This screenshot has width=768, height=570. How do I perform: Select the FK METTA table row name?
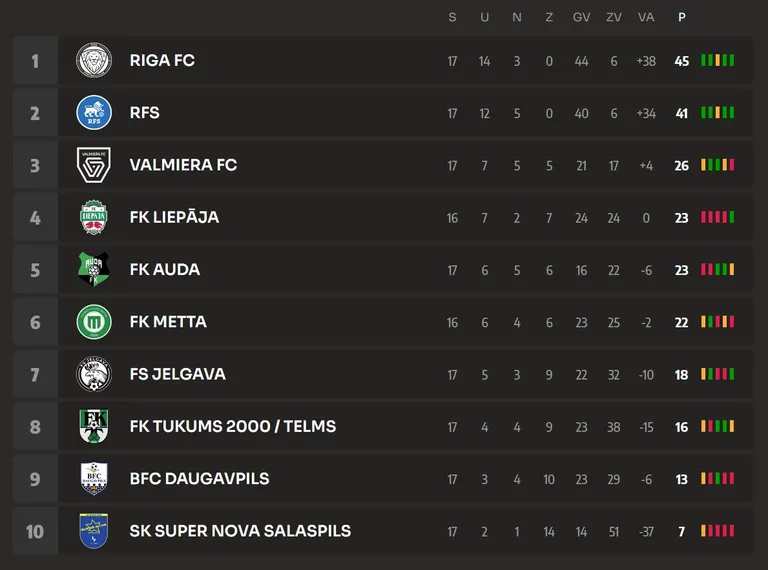(x=168, y=322)
